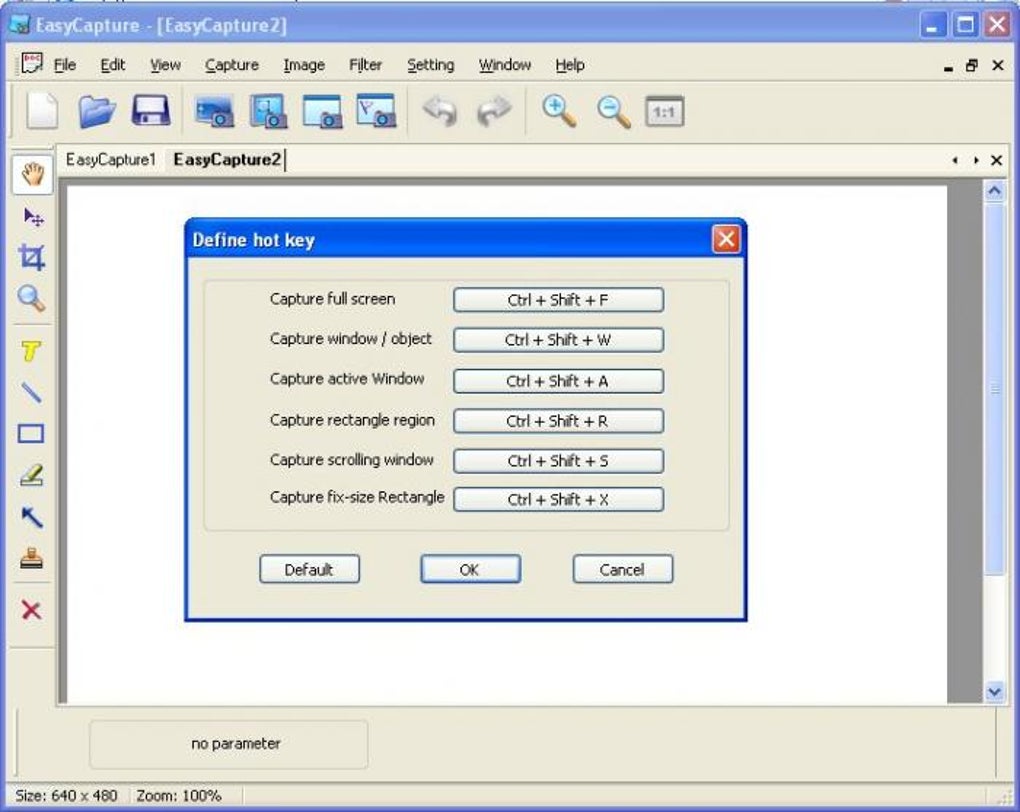The height and width of the screenshot is (812, 1020).
Task: Click the capture window/object toolbar icon
Action: [x=268, y=111]
